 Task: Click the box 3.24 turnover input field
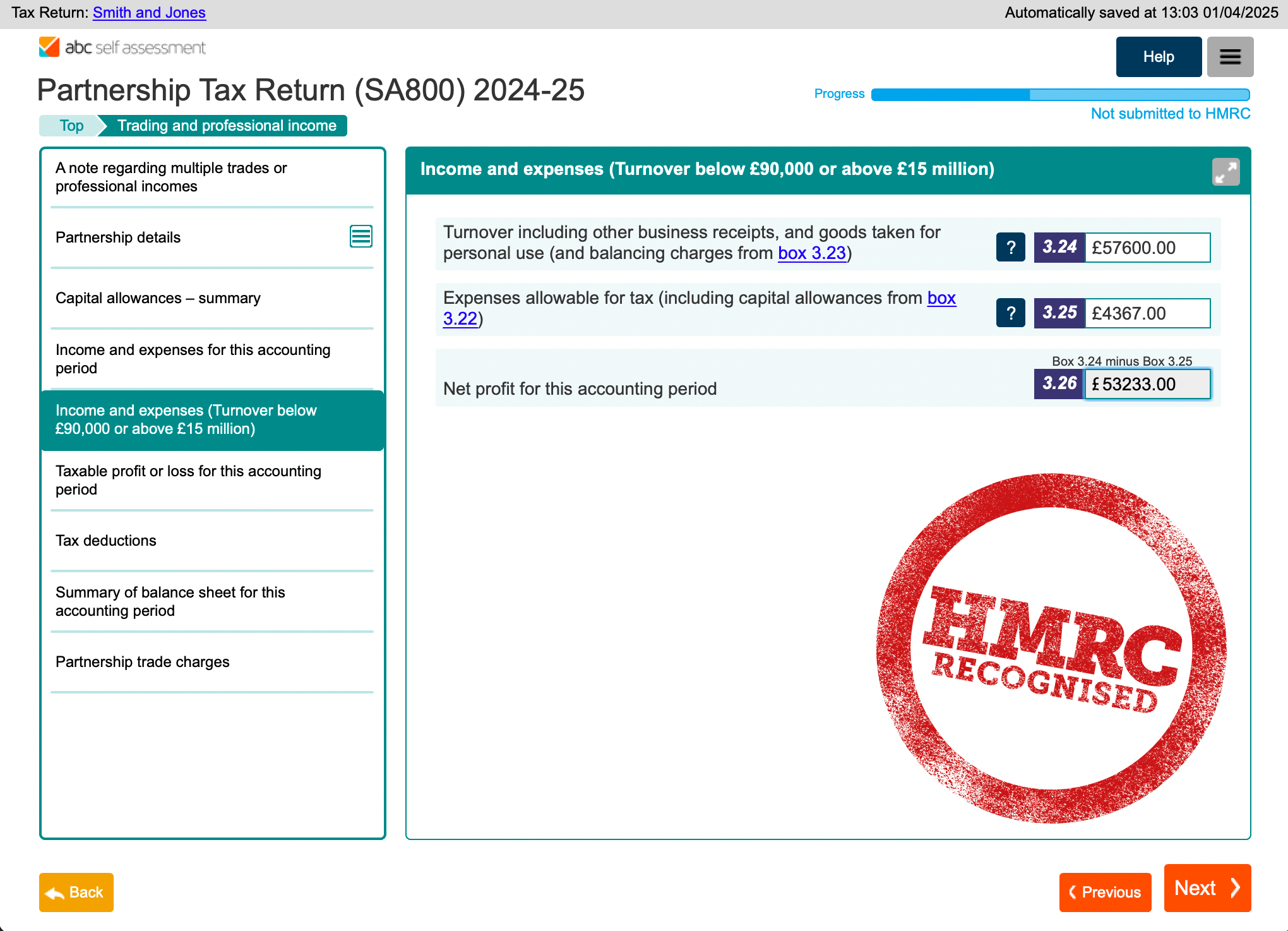point(1148,248)
